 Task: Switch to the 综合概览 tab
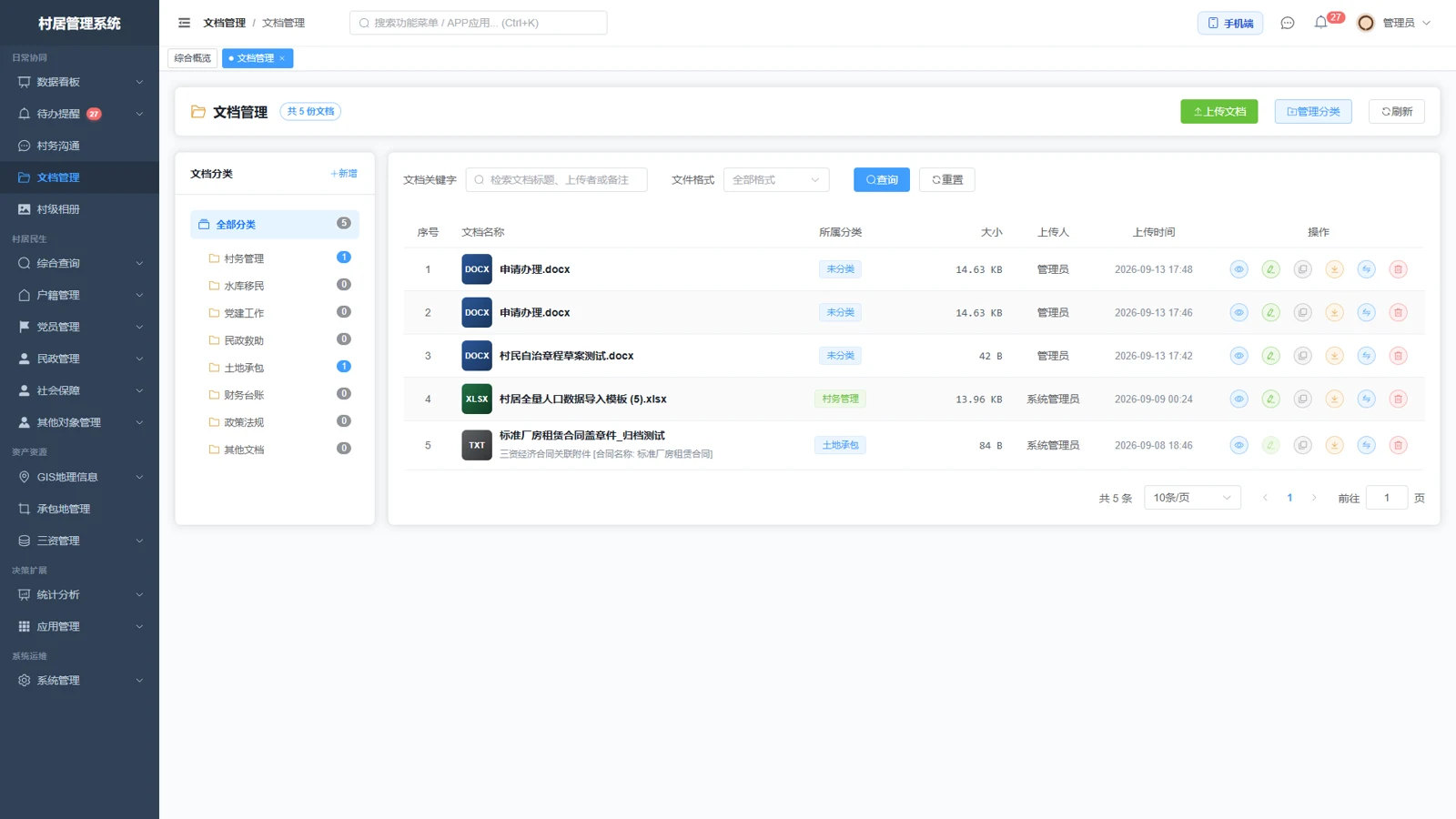tap(193, 58)
